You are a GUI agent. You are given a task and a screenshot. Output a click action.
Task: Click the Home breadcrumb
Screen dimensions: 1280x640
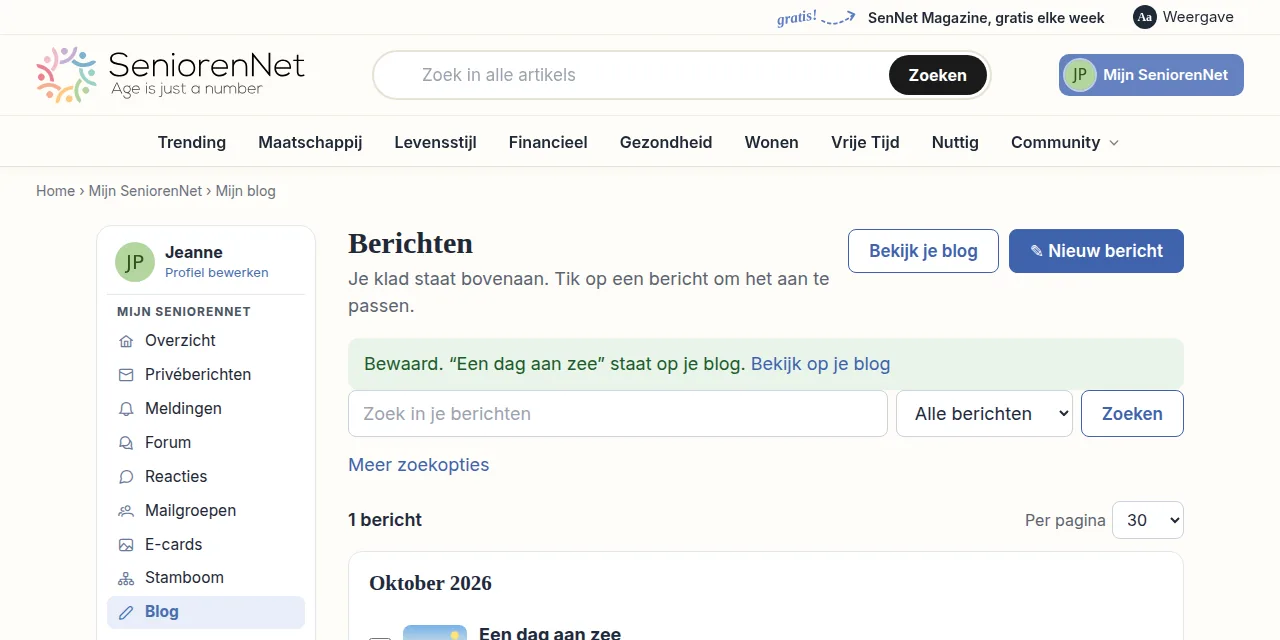coord(55,191)
